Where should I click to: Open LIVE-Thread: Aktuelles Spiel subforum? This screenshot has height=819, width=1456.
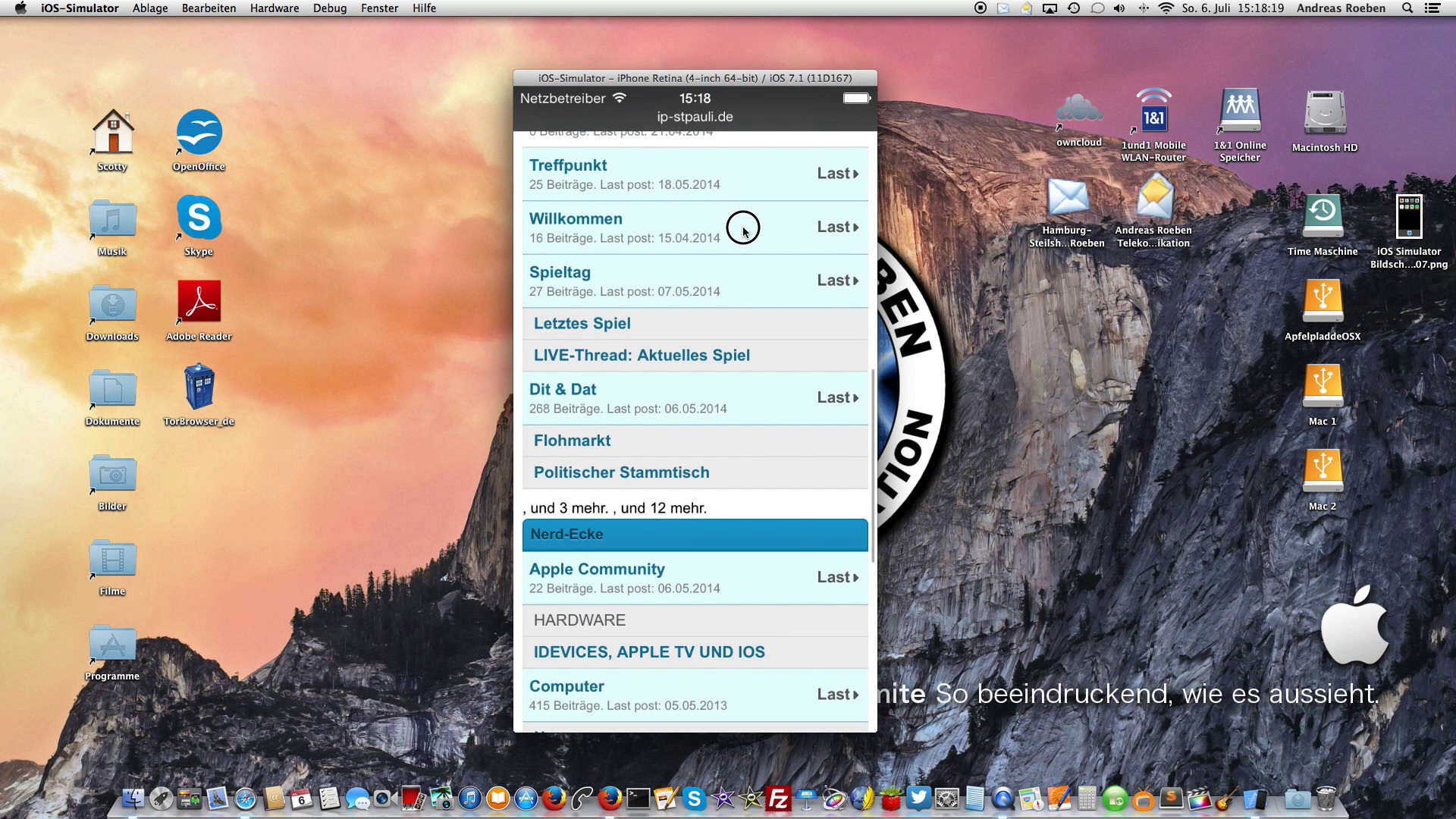[x=642, y=356]
